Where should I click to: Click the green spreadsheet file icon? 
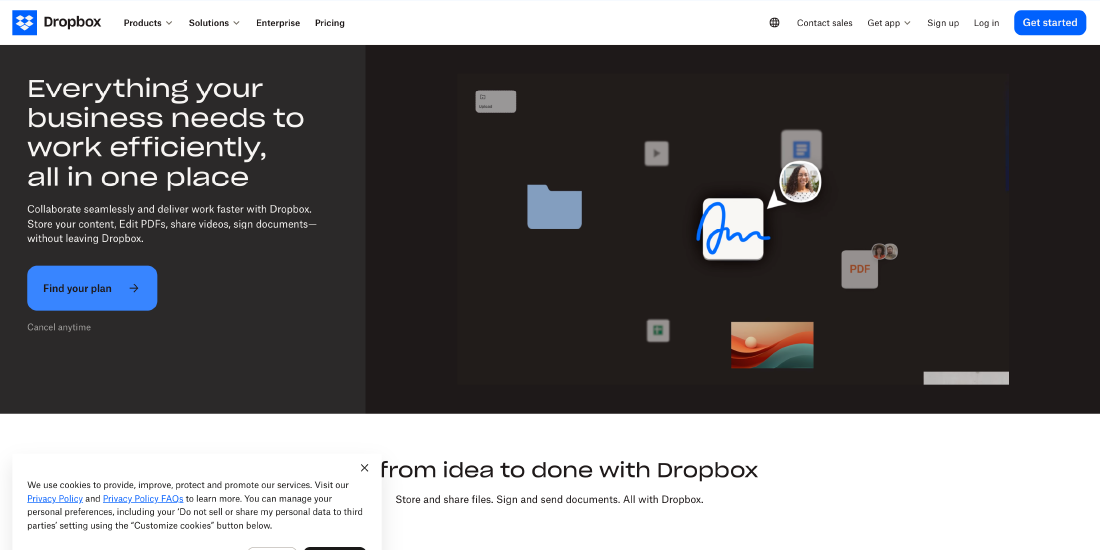(657, 330)
